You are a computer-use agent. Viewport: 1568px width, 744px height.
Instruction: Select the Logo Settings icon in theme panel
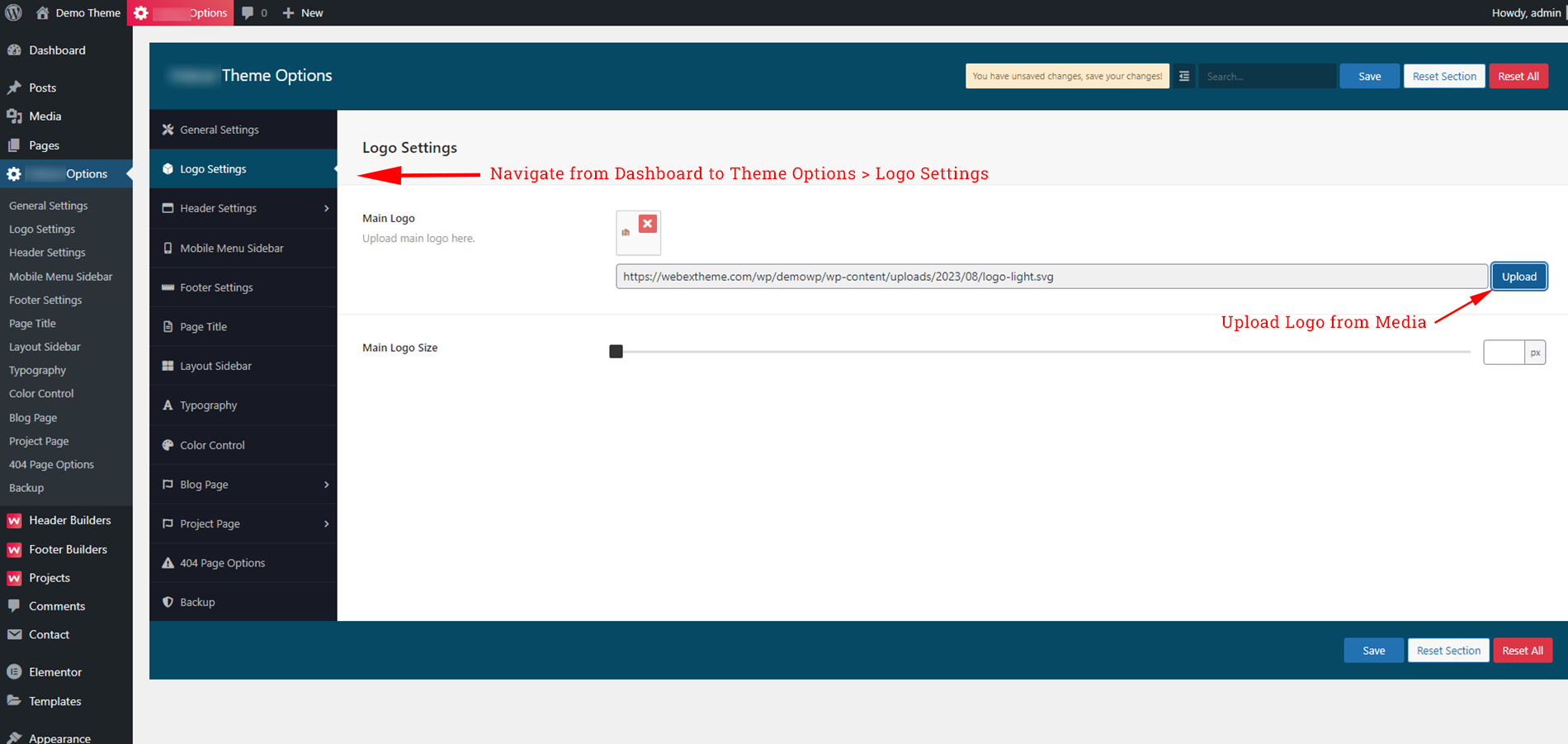click(x=168, y=168)
